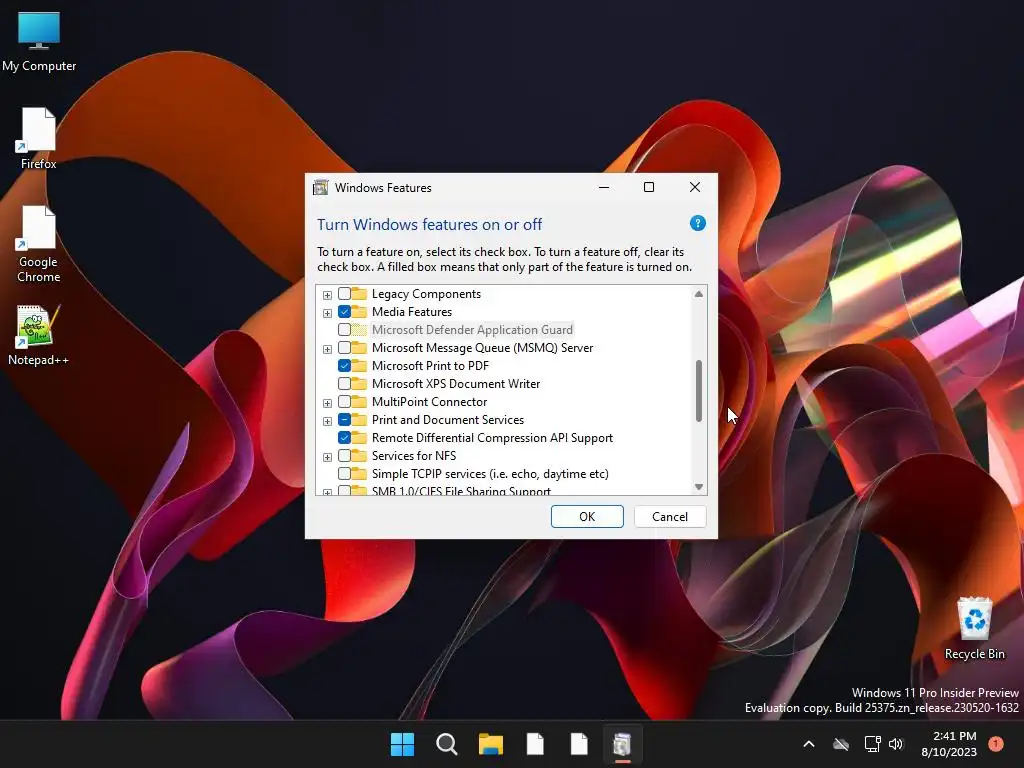Viewport: 1024px width, 768px height.
Task: Uncheck Microsoft Print to PDF
Action: pos(344,366)
